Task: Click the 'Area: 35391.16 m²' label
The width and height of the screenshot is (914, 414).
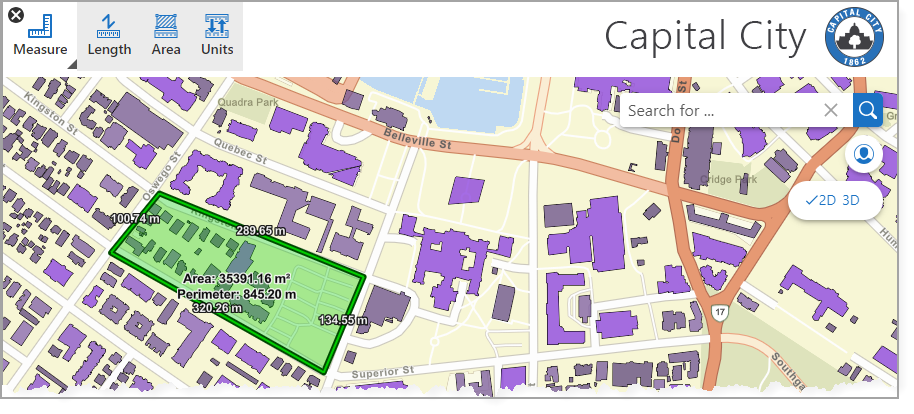Action: pyautogui.click(x=237, y=279)
